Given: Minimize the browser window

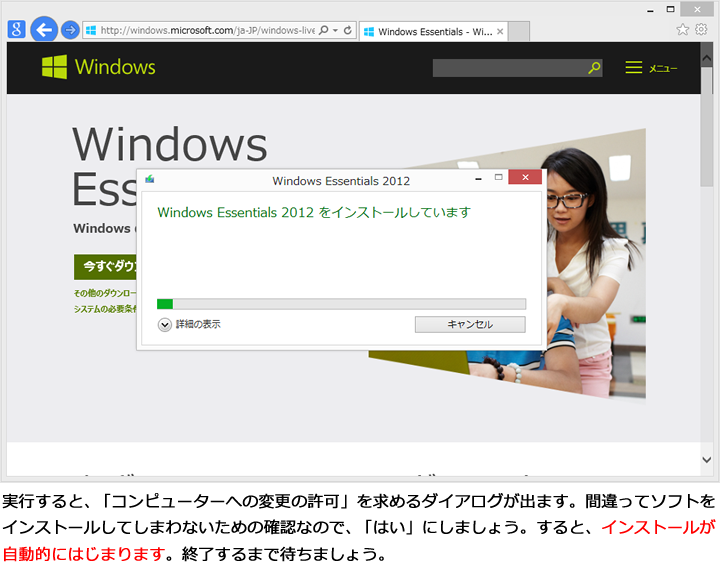Looking at the screenshot, I should click(650, 10).
